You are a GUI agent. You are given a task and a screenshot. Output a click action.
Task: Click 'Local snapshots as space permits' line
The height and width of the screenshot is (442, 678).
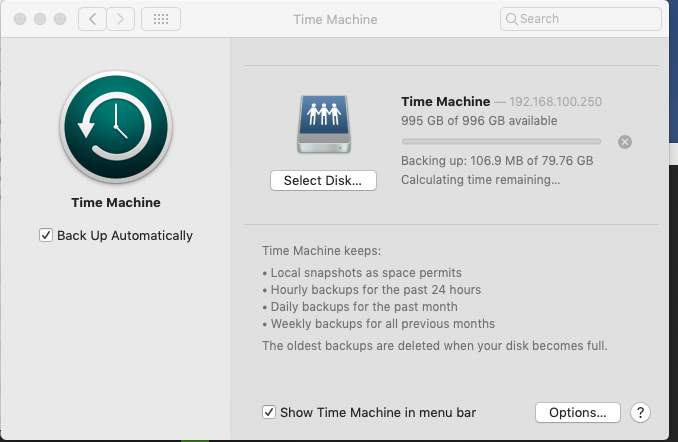click(366, 273)
